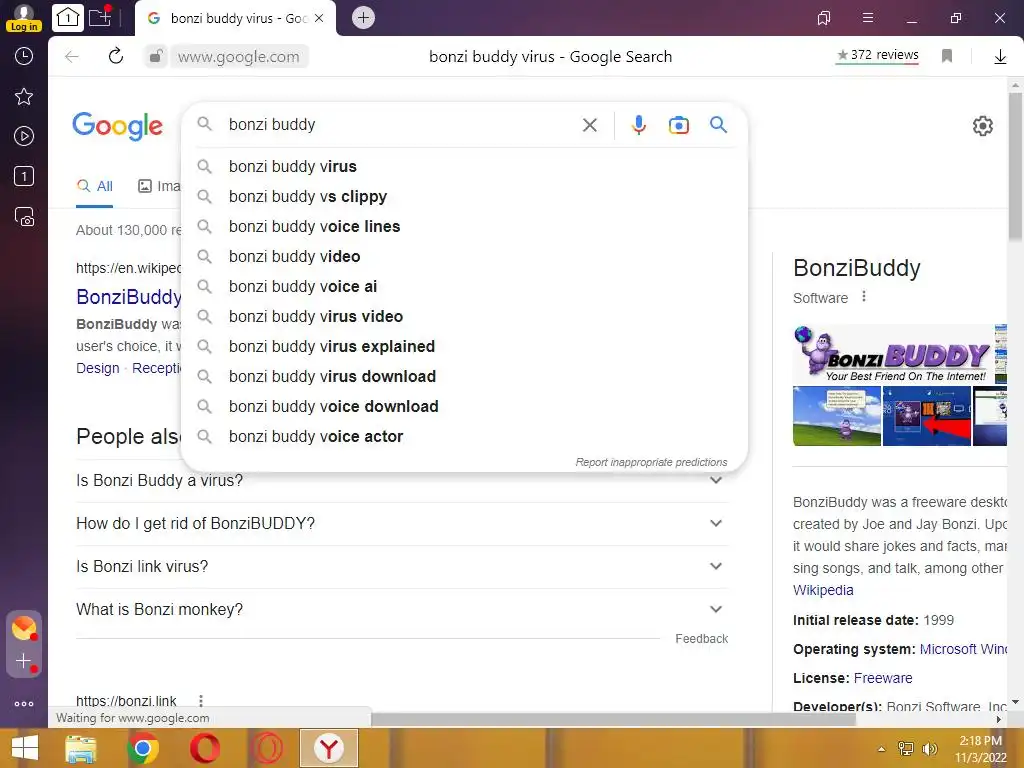
Task: Open the BonziBuddy panel three-dots menu
Action: (864, 296)
